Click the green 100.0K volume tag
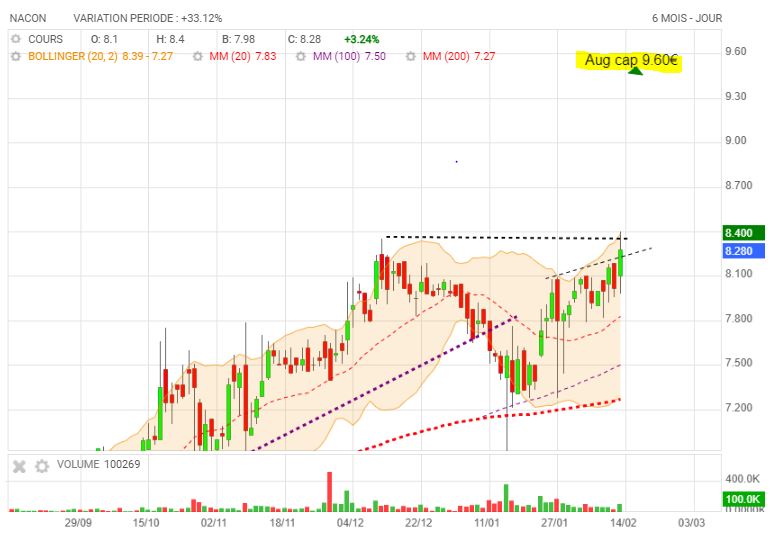 [743, 499]
